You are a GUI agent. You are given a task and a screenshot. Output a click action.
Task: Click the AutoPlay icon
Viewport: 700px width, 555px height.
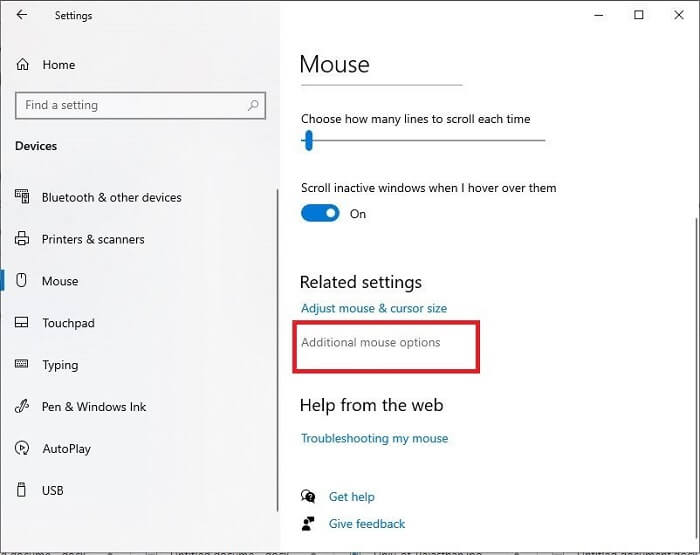[x=23, y=449]
